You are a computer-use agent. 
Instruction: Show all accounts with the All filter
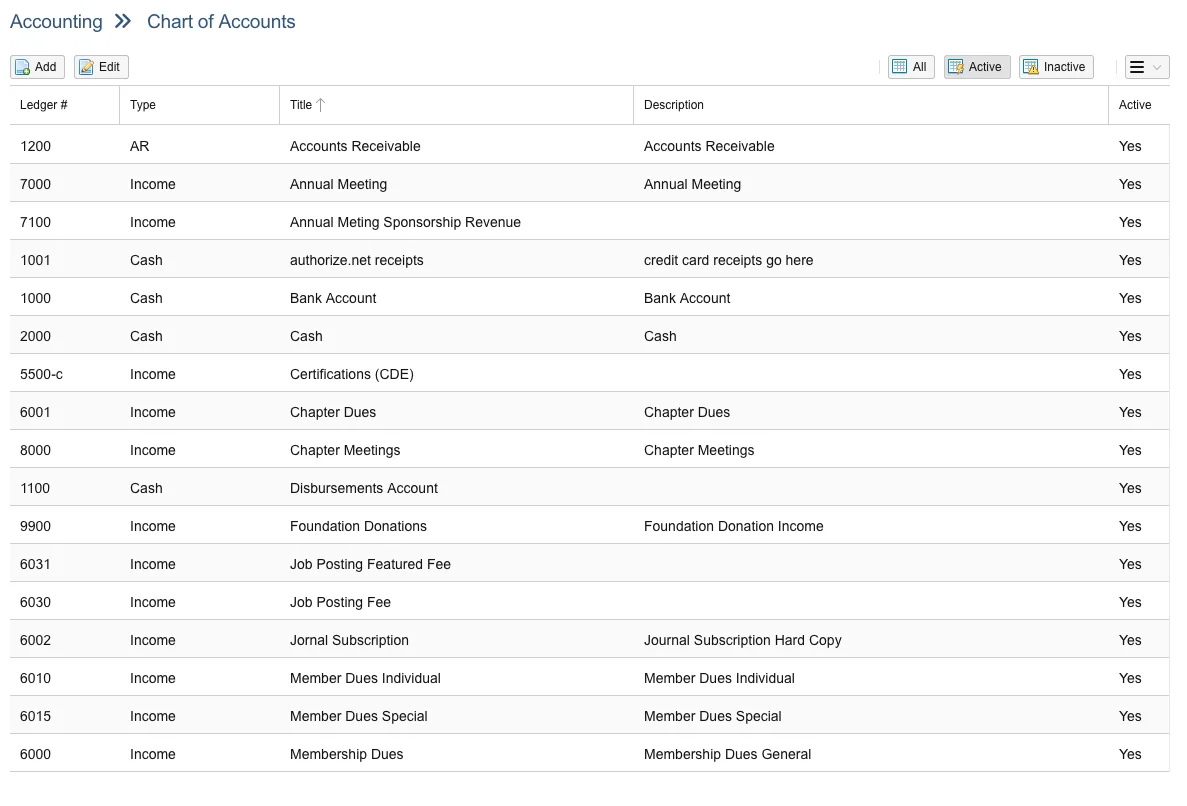click(910, 66)
